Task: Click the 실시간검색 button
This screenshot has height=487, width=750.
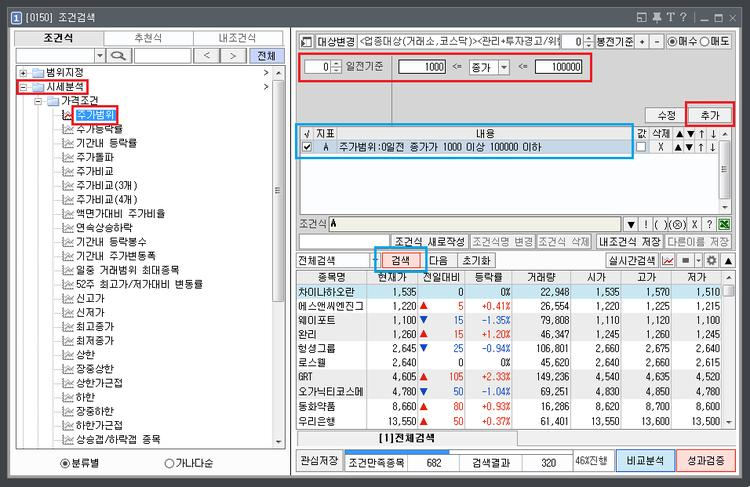Action: tap(632, 260)
